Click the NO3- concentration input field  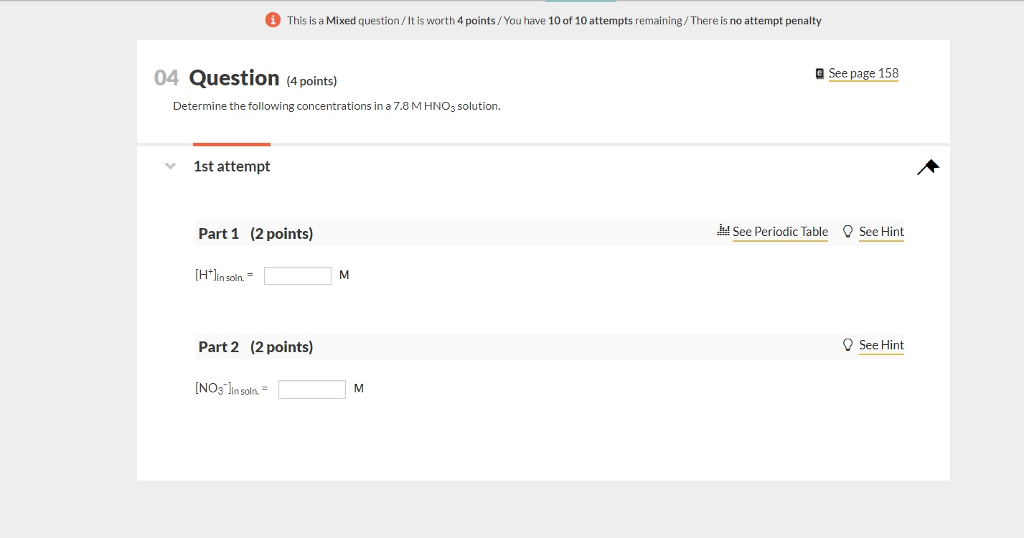click(x=312, y=389)
